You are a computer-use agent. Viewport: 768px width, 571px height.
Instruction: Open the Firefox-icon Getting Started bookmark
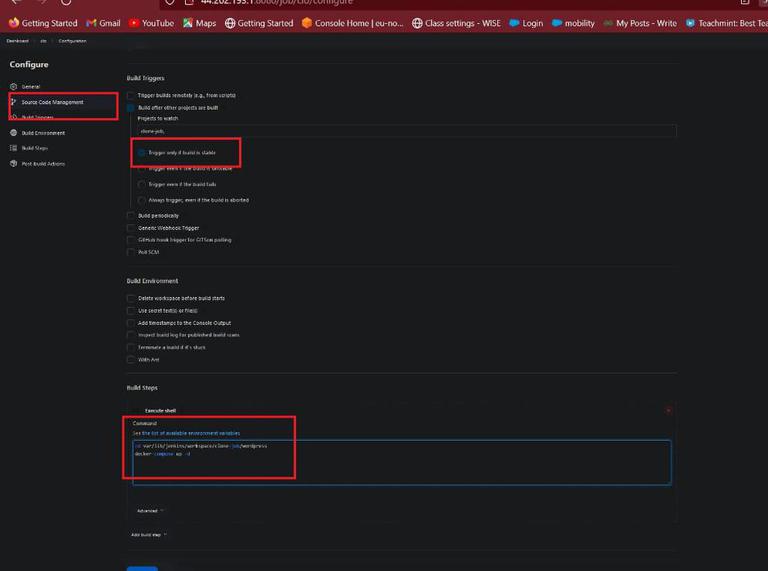pos(43,23)
